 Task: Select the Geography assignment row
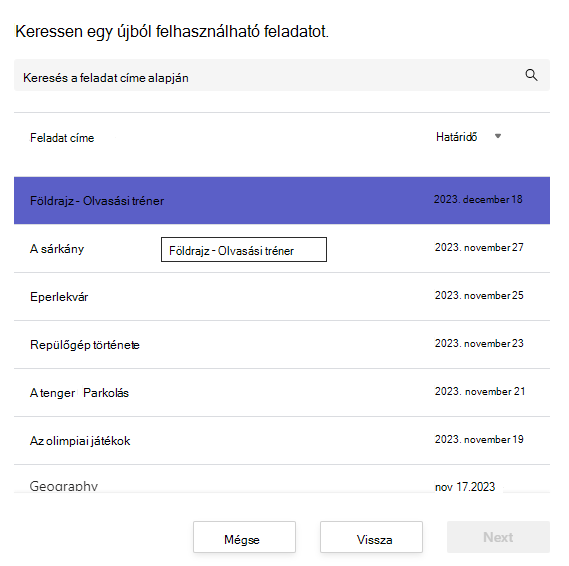[x=282, y=479]
